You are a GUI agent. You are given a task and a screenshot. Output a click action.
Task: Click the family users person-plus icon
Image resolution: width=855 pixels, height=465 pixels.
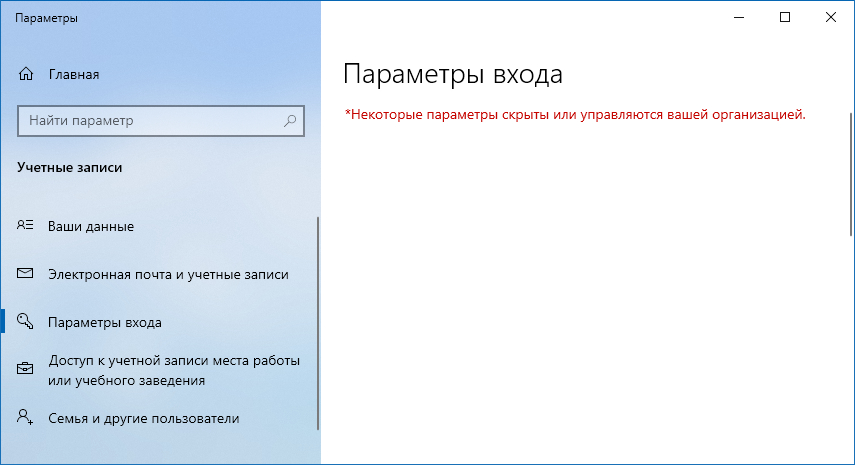pos(25,417)
